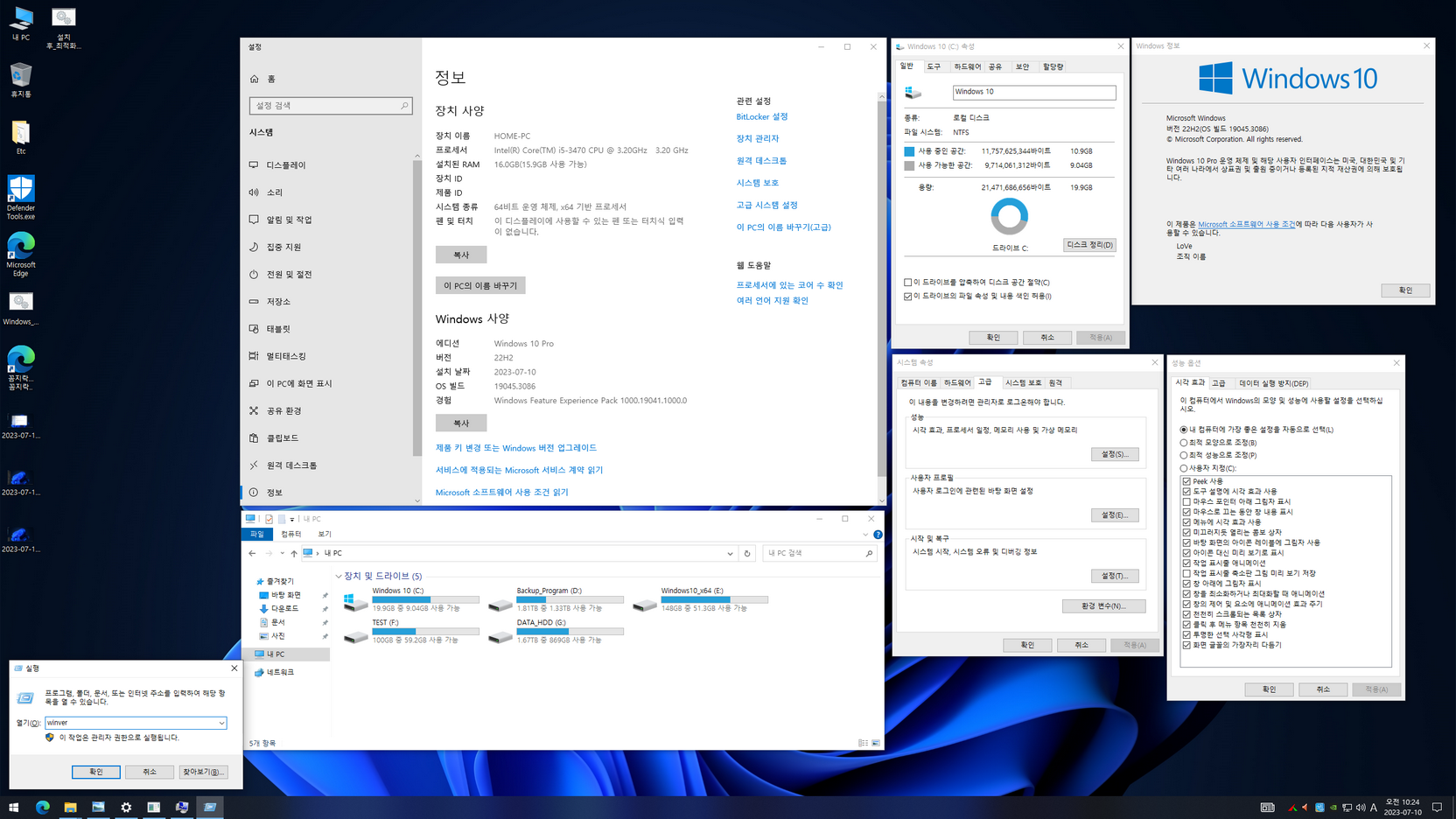This screenshot has height=819, width=1456.
Task: Refresh the File Explorer address bar
Action: (747, 553)
